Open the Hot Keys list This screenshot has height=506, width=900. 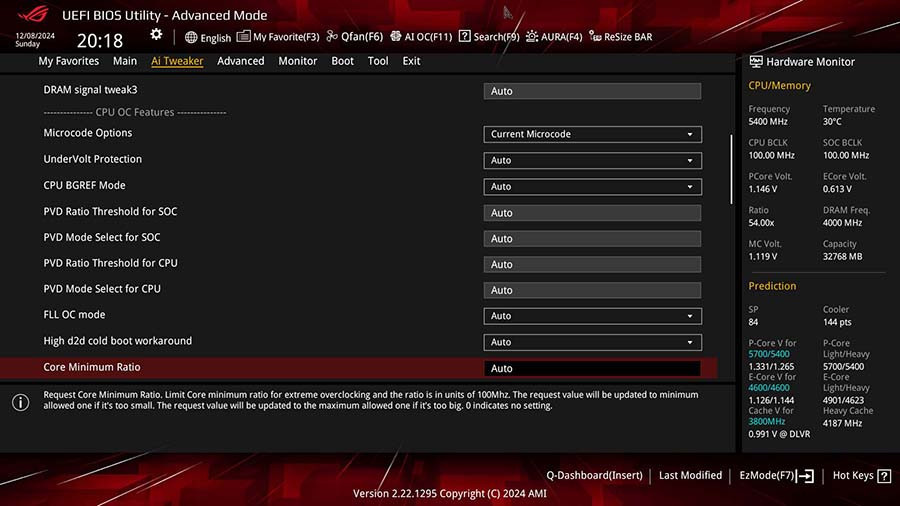[x=862, y=476]
